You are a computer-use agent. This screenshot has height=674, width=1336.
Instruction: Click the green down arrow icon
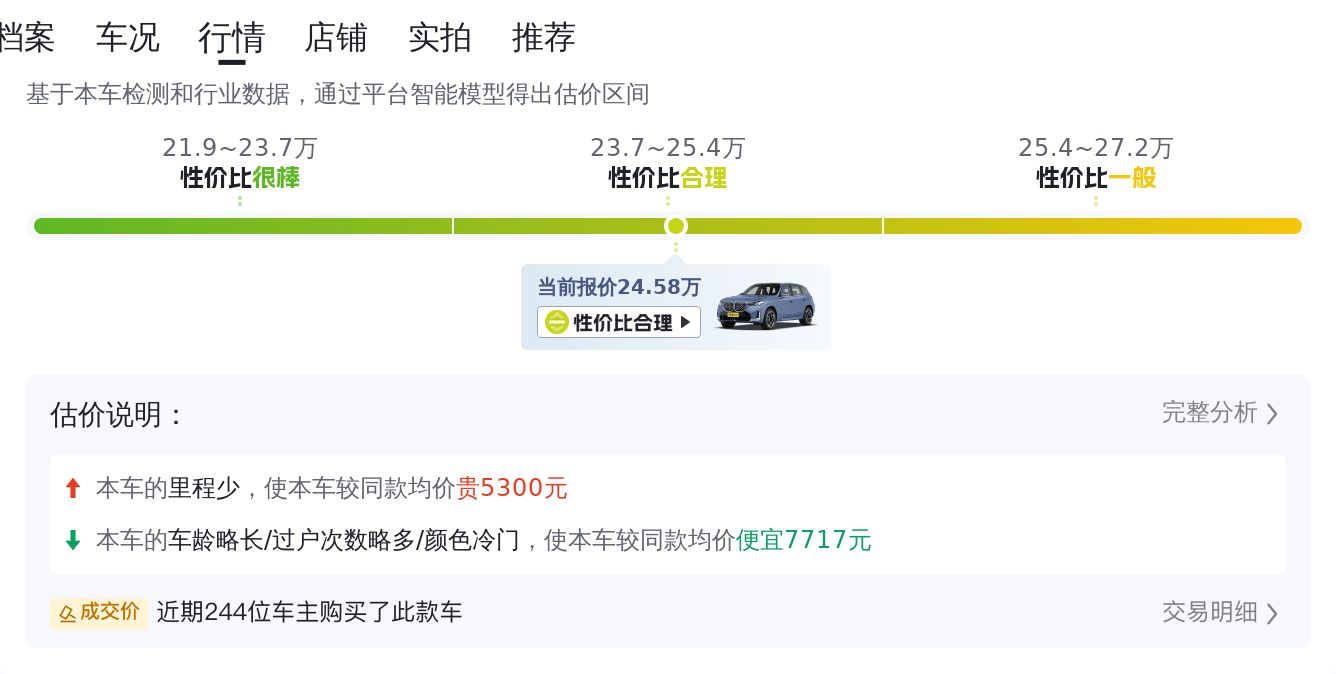coord(72,540)
